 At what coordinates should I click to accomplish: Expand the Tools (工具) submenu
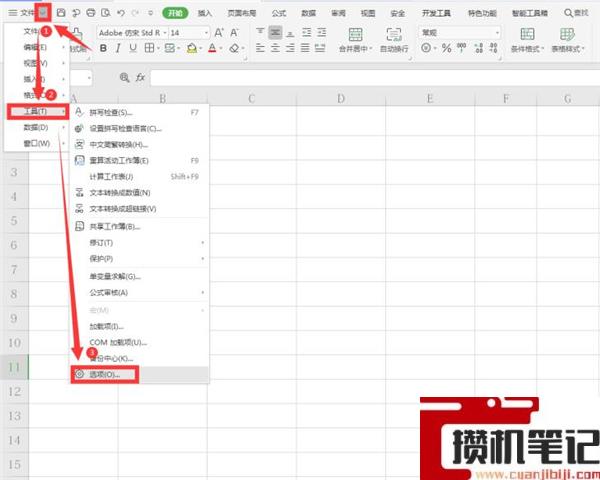click(x=38, y=111)
